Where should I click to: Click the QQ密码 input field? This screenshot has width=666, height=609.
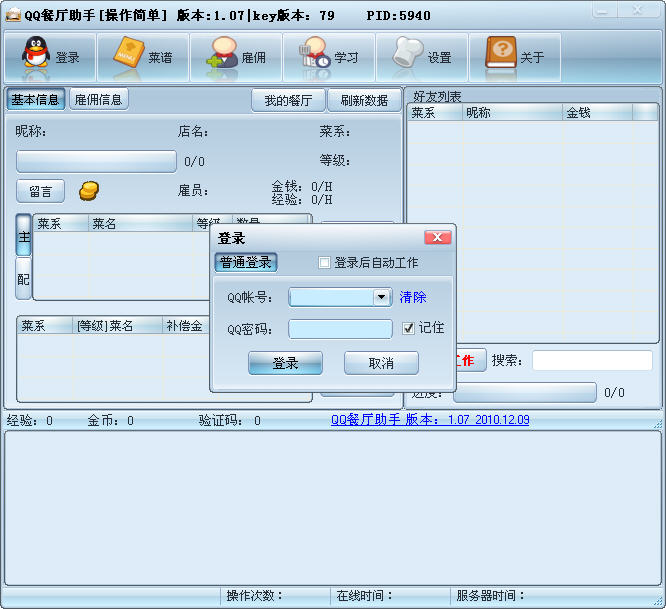point(340,329)
